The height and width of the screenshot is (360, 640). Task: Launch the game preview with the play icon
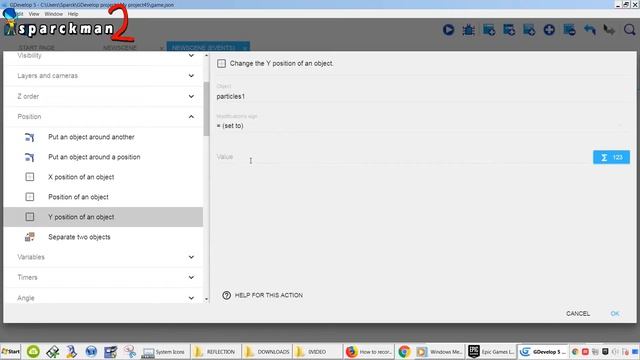point(448,30)
